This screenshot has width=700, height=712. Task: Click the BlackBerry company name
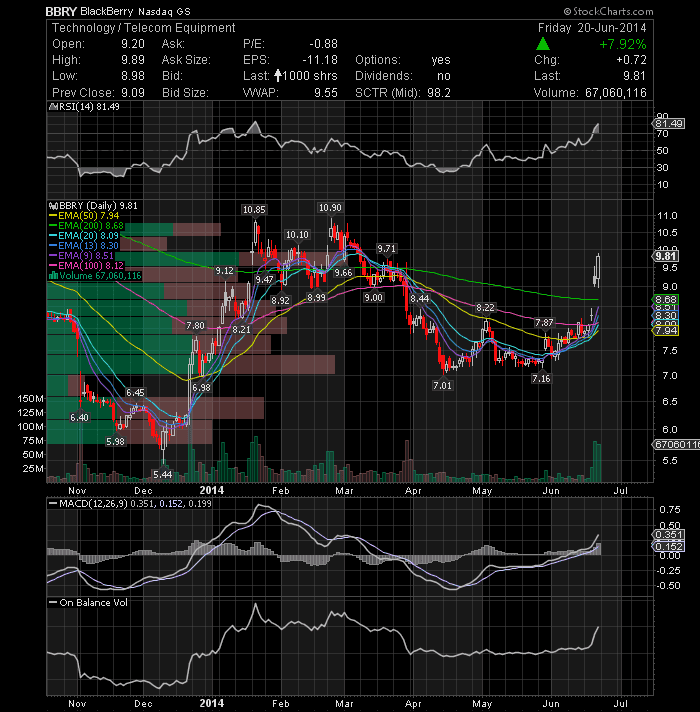point(107,11)
